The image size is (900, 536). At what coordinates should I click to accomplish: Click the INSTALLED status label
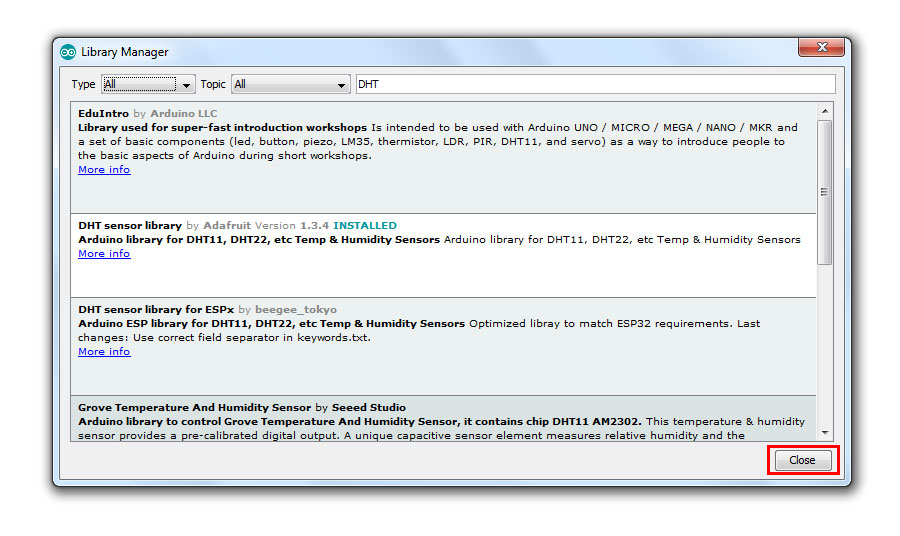coord(365,226)
